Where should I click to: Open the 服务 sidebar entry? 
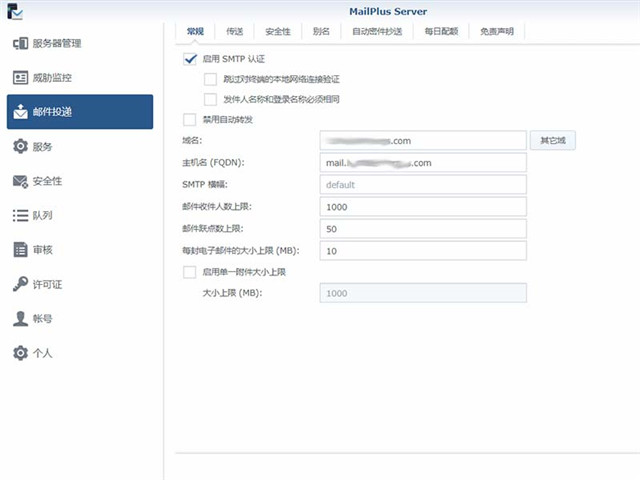[x=80, y=146]
